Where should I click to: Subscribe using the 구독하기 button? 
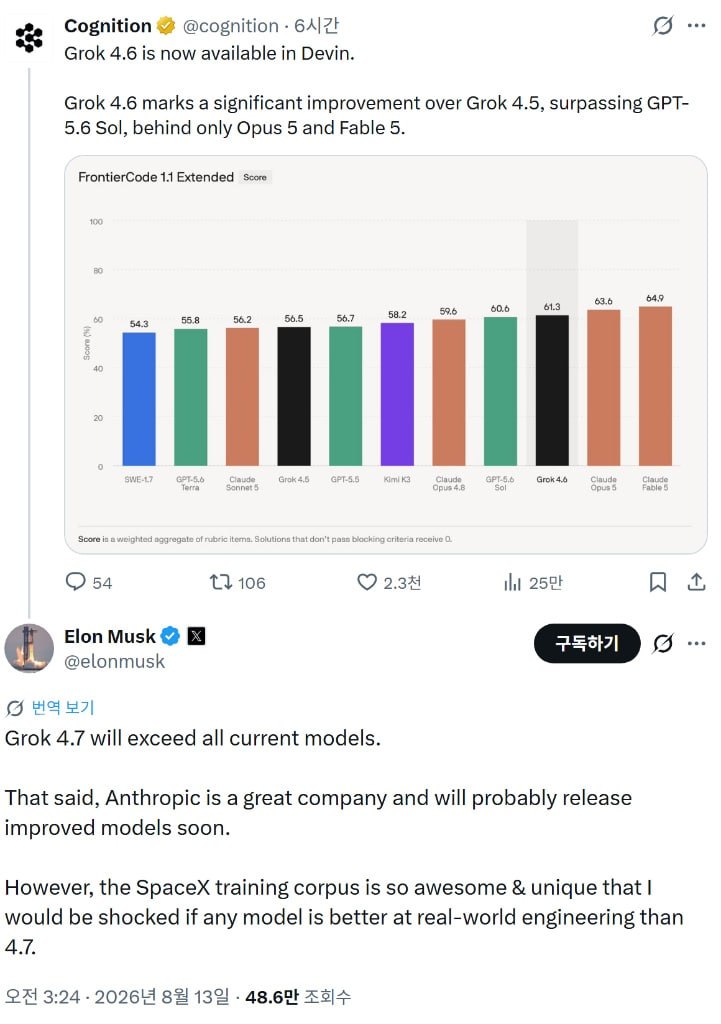[587, 643]
